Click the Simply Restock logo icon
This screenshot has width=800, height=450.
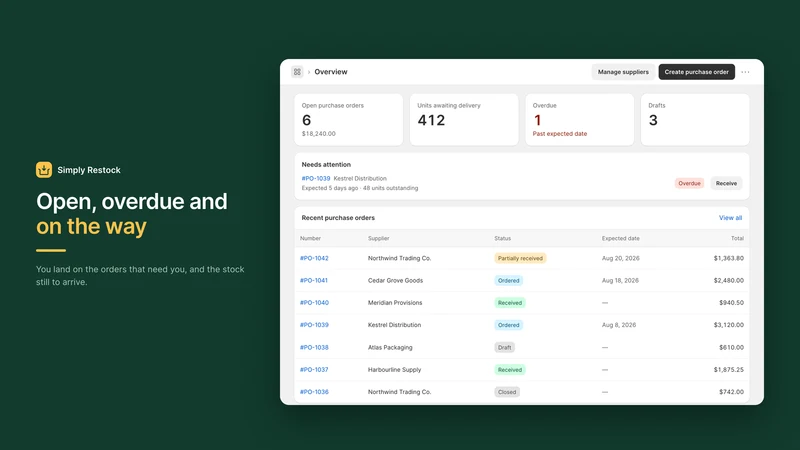44,170
